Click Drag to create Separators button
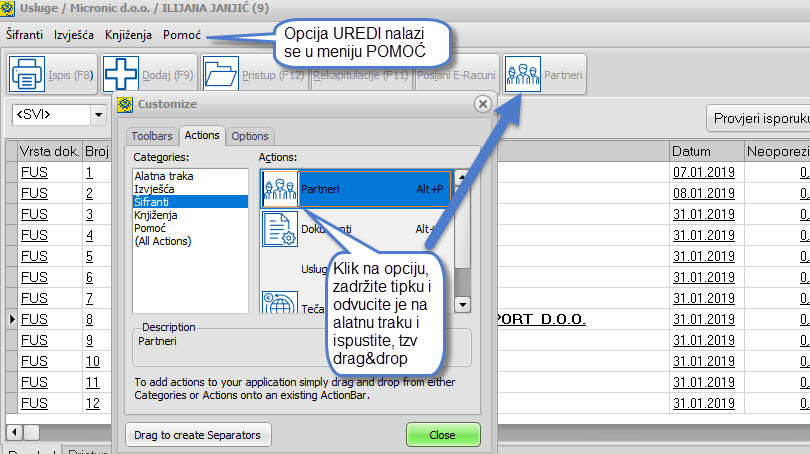The height and width of the screenshot is (454, 810). [198, 435]
